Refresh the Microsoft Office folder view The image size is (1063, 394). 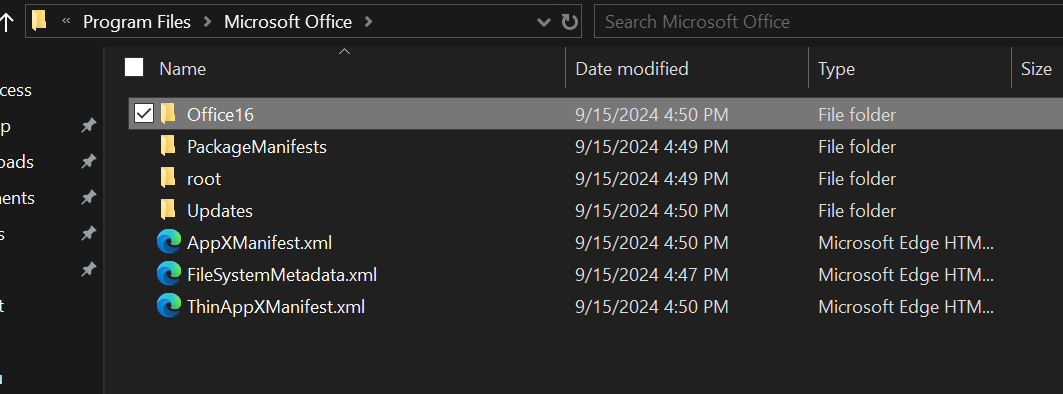569,22
